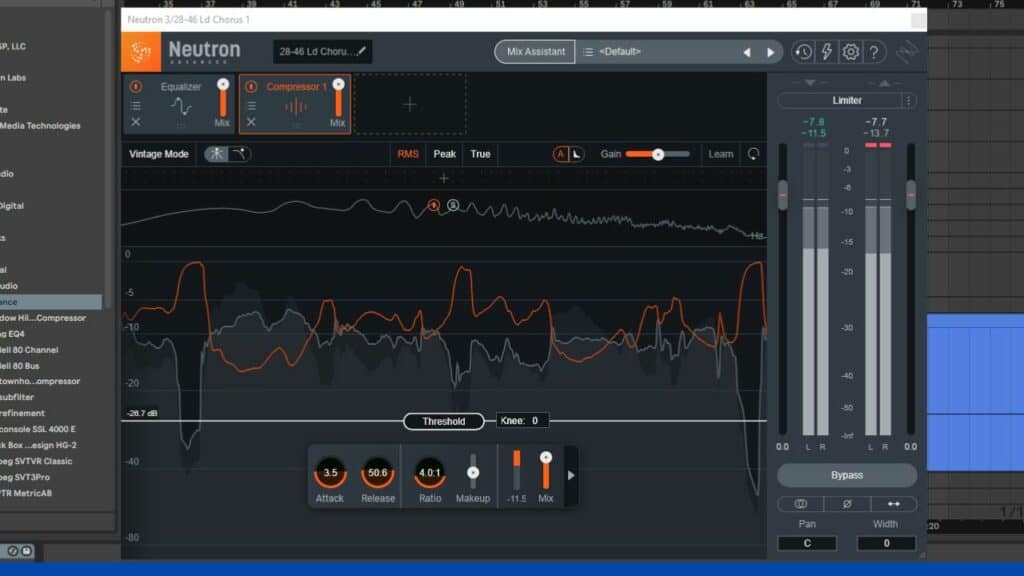The height and width of the screenshot is (576, 1024).
Task: Click the Gain slider handle
Action: point(658,154)
